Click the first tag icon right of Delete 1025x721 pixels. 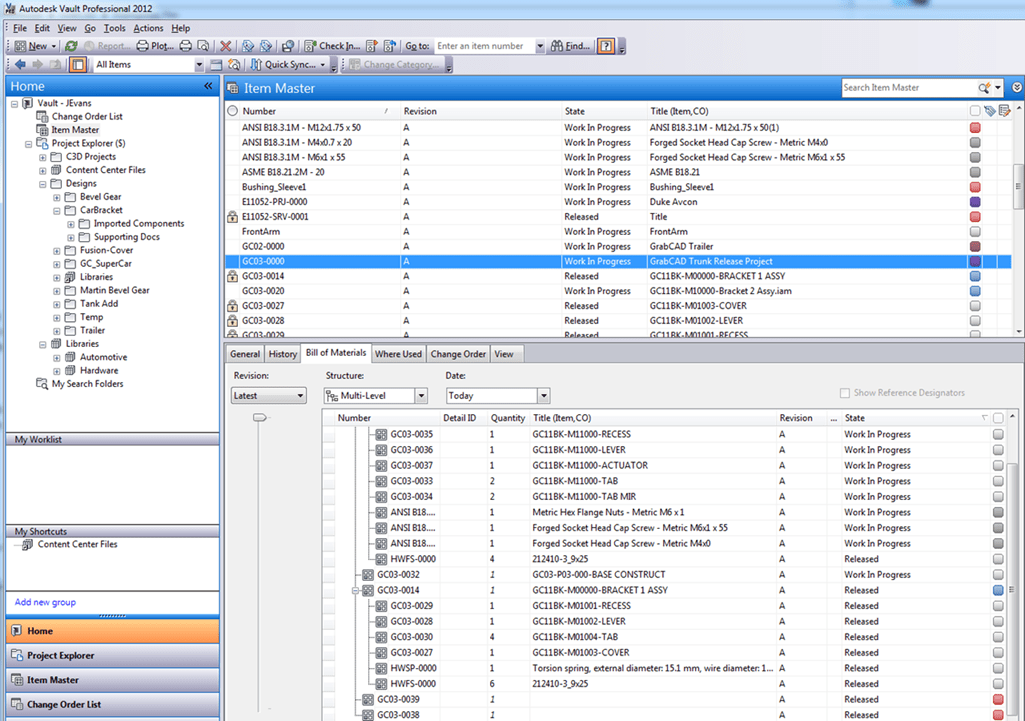(248, 46)
